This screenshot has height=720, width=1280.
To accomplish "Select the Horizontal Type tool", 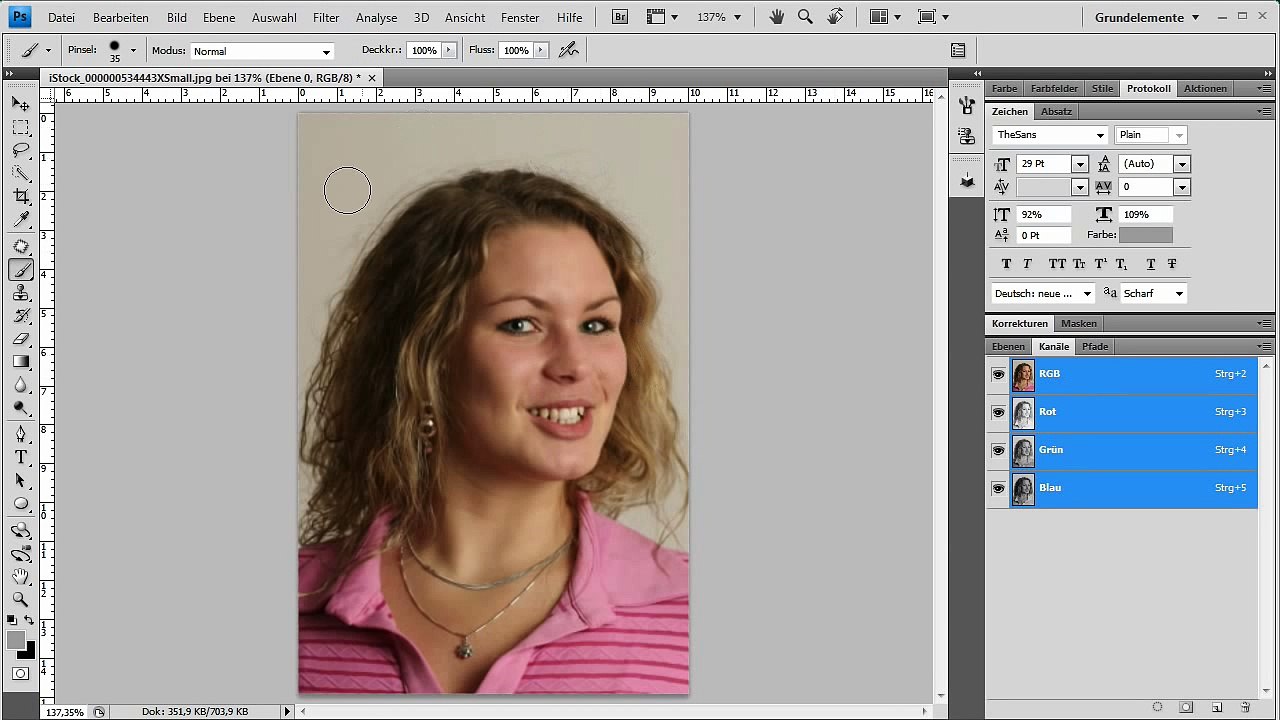I will click(21, 457).
